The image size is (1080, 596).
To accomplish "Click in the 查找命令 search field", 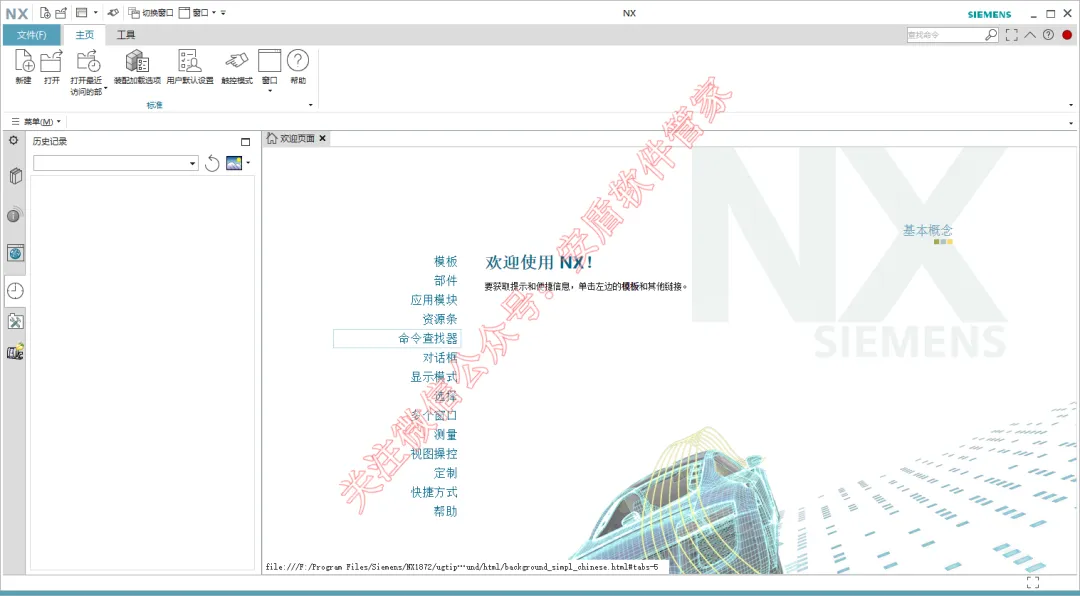I will [944, 34].
